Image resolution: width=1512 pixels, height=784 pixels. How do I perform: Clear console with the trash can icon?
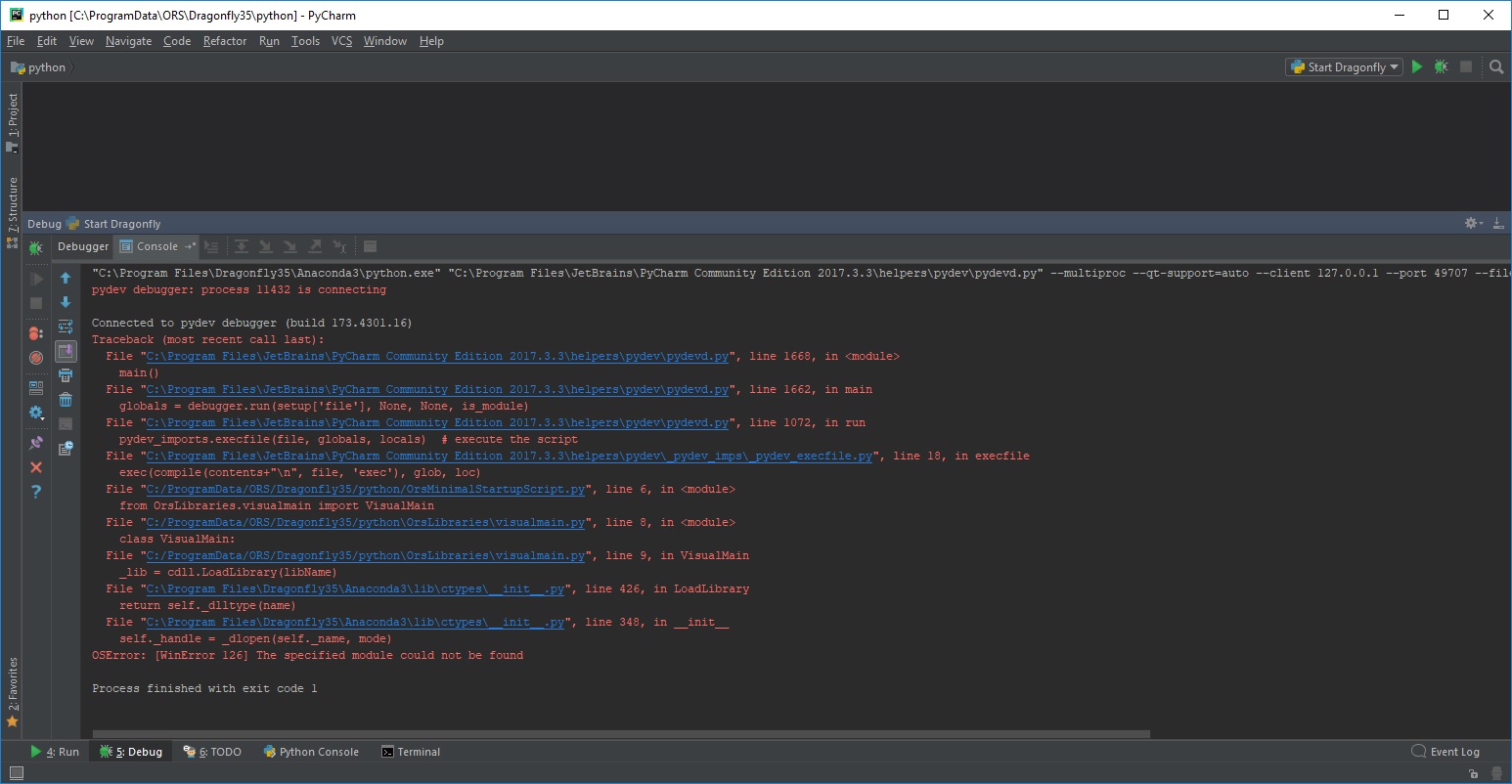[66, 399]
